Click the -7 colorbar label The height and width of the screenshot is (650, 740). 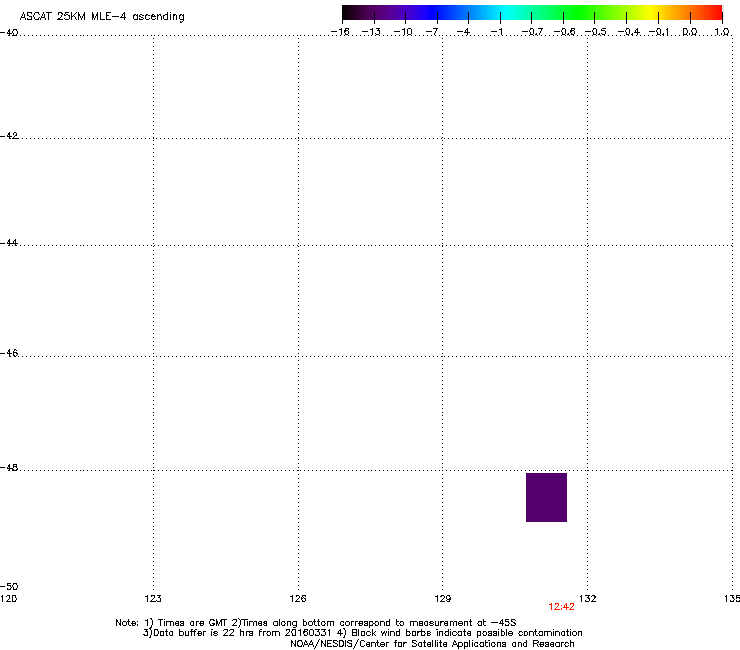click(x=433, y=32)
